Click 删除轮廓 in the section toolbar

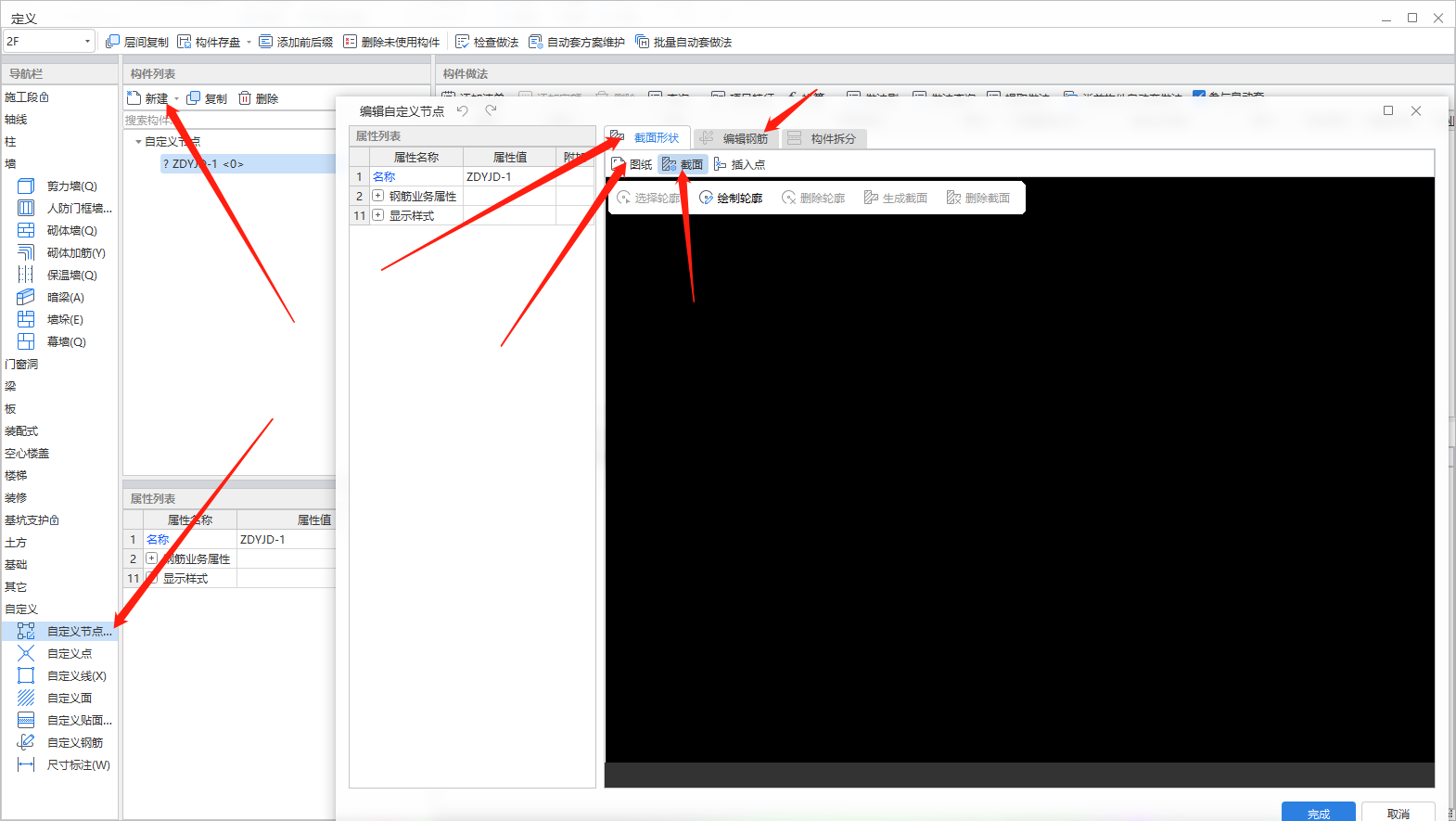pyautogui.click(x=813, y=198)
